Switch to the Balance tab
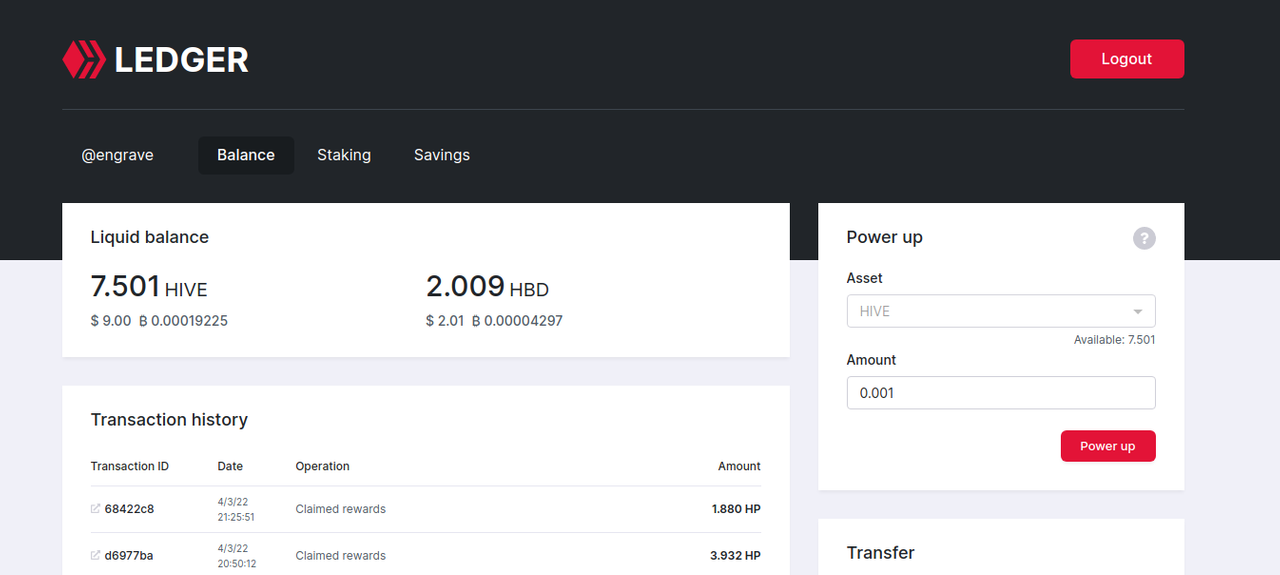 pyautogui.click(x=246, y=155)
